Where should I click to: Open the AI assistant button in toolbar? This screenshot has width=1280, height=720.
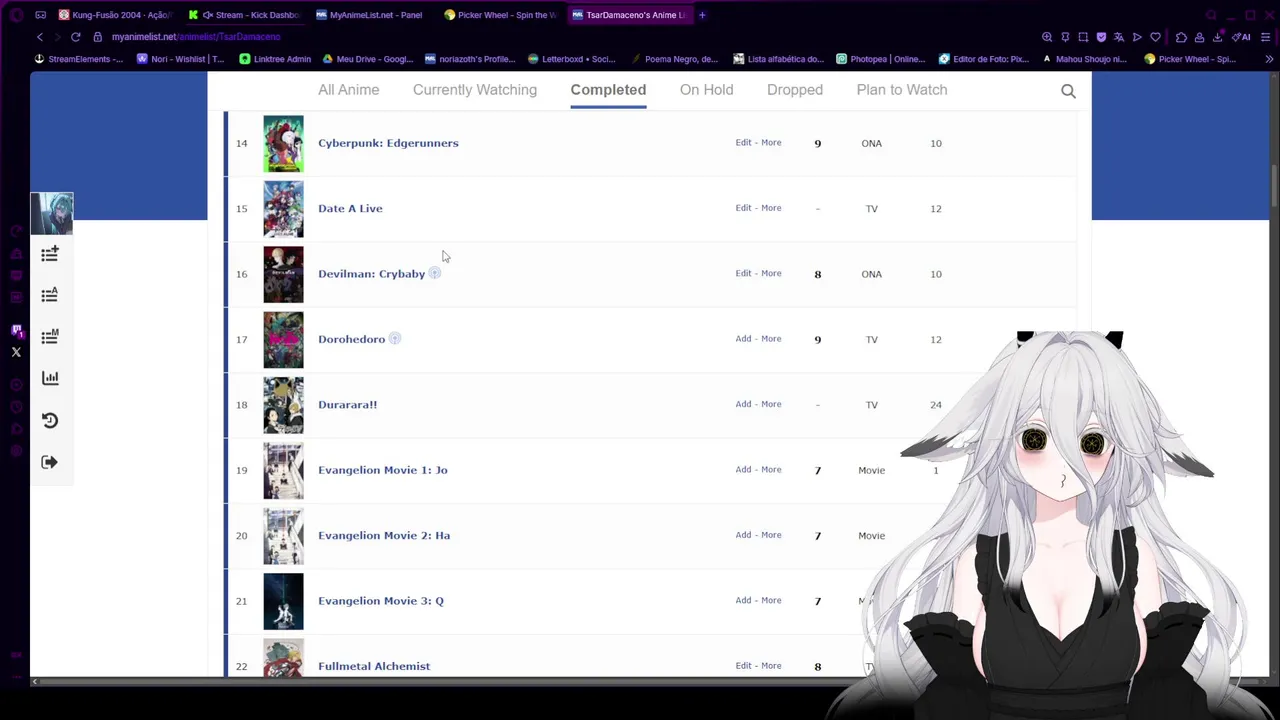tap(1241, 37)
